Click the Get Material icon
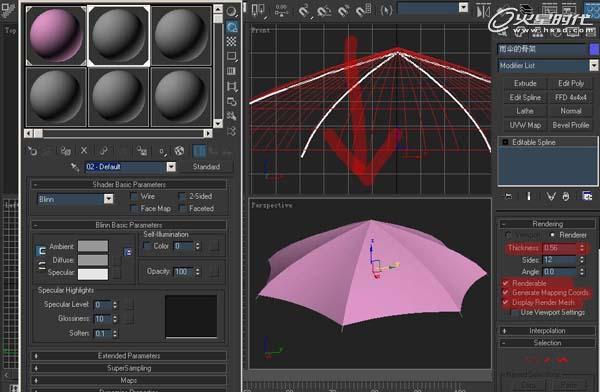The width and height of the screenshot is (600, 392). [x=32, y=151]
